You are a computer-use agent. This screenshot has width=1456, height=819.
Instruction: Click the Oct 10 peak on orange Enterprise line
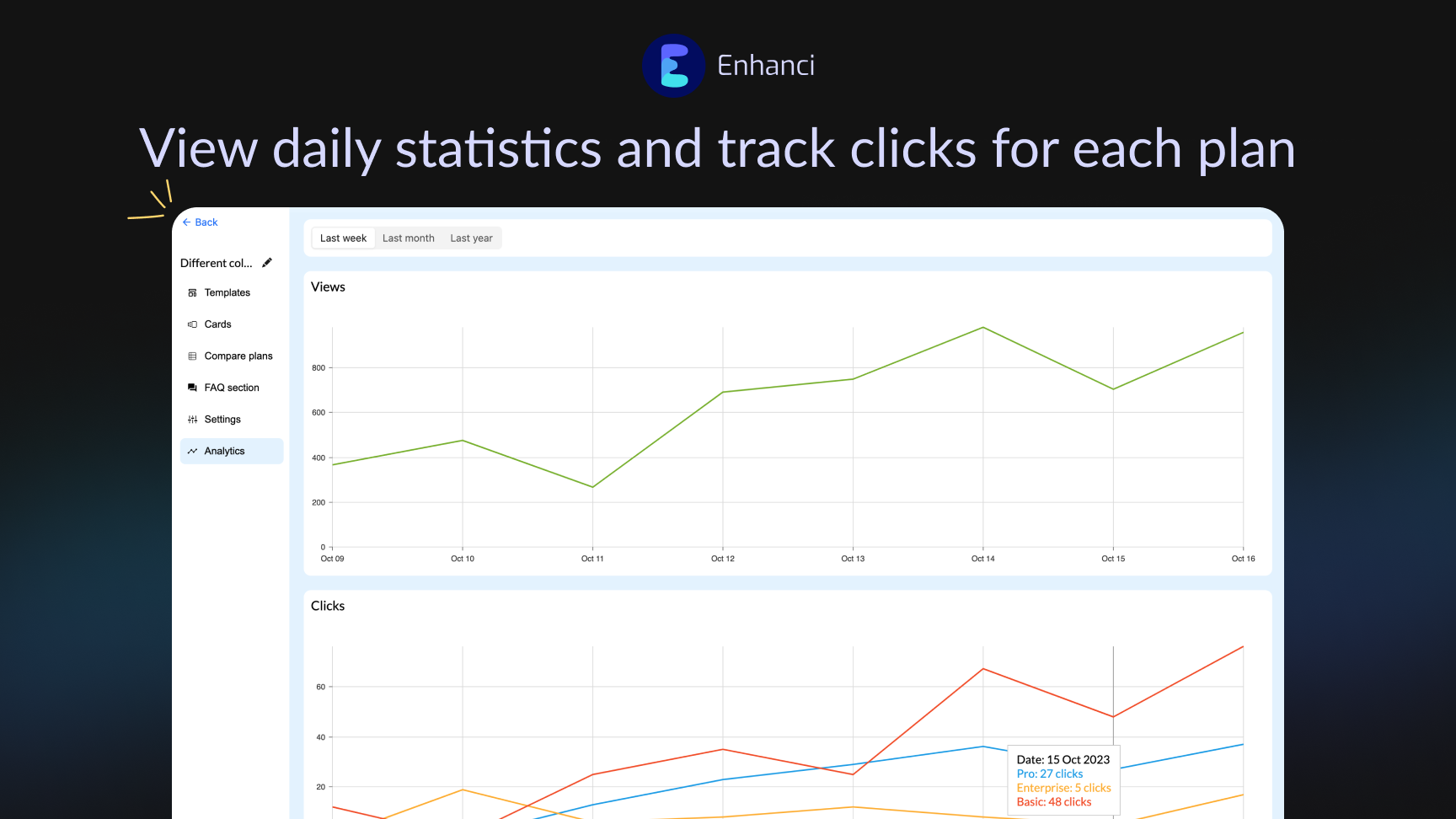(463, 790)
